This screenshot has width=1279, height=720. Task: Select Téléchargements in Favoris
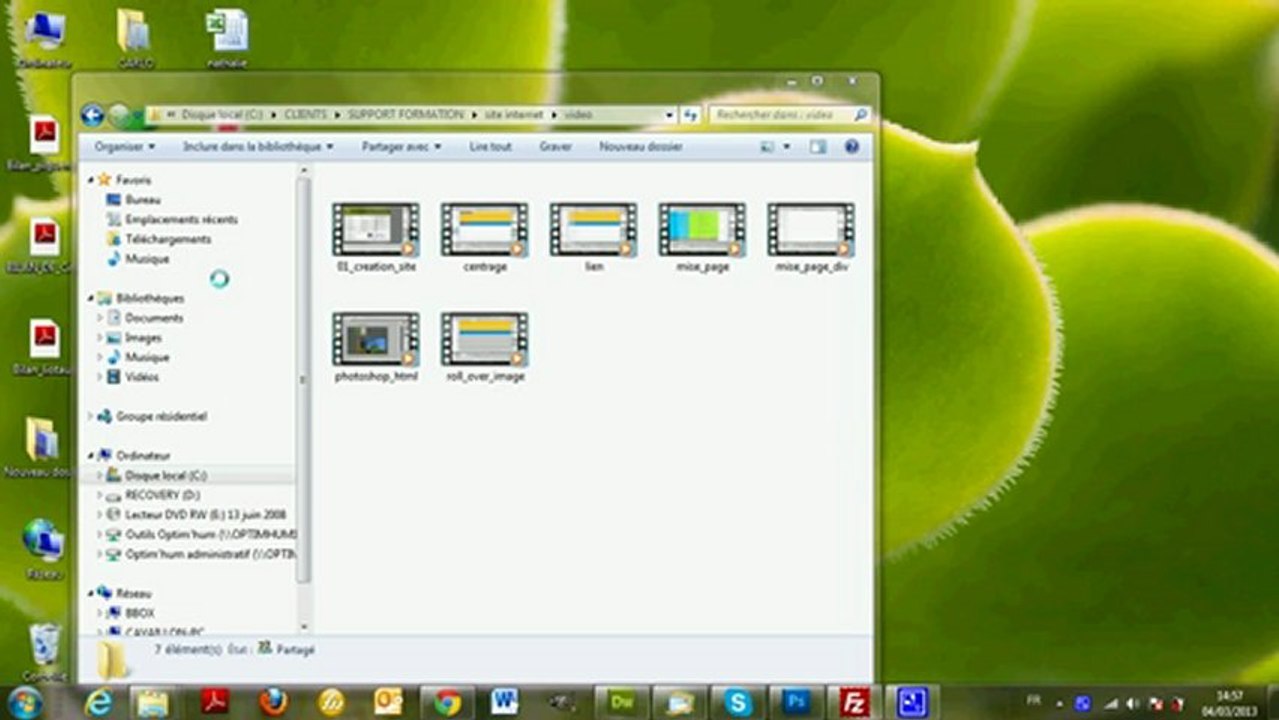tap(167, 239)
